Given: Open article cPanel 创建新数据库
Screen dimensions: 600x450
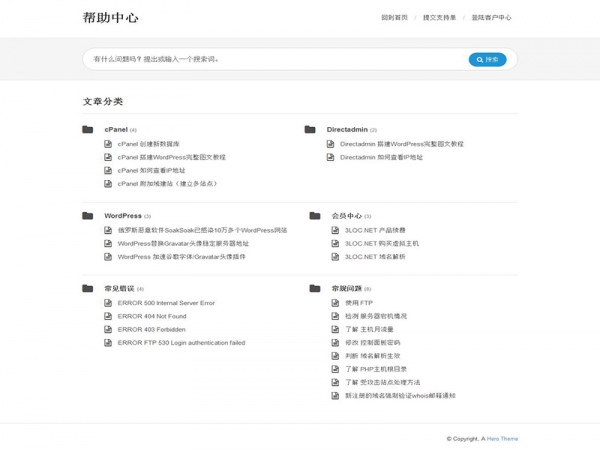Looking at the screenshot, I should 148,144.
